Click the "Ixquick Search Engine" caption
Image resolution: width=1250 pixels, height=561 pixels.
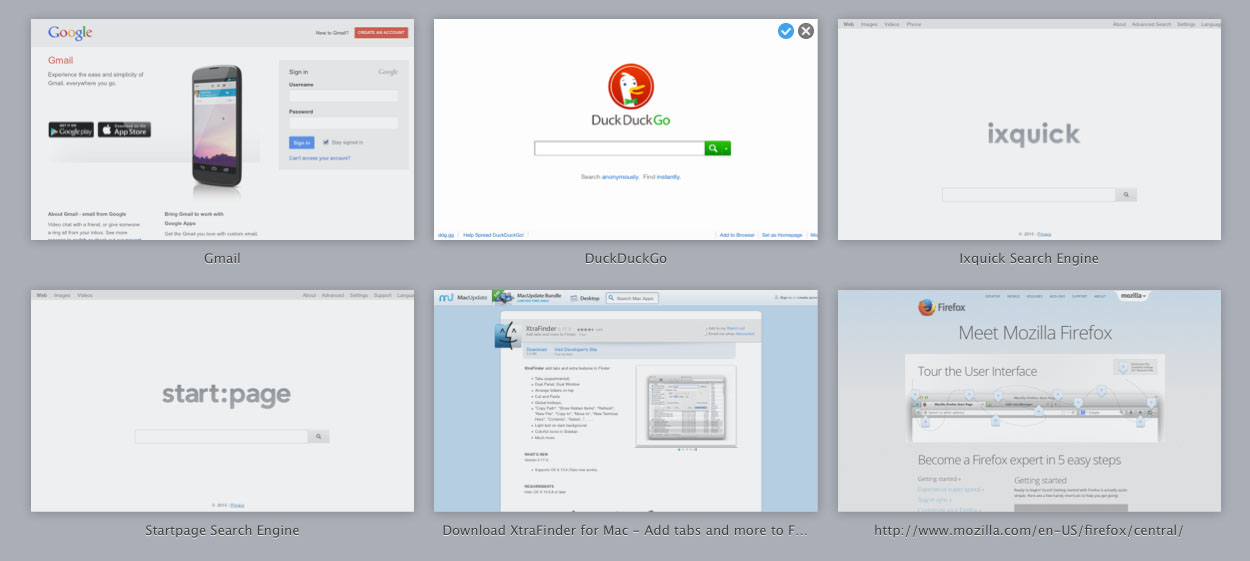tap(1029, 258)
